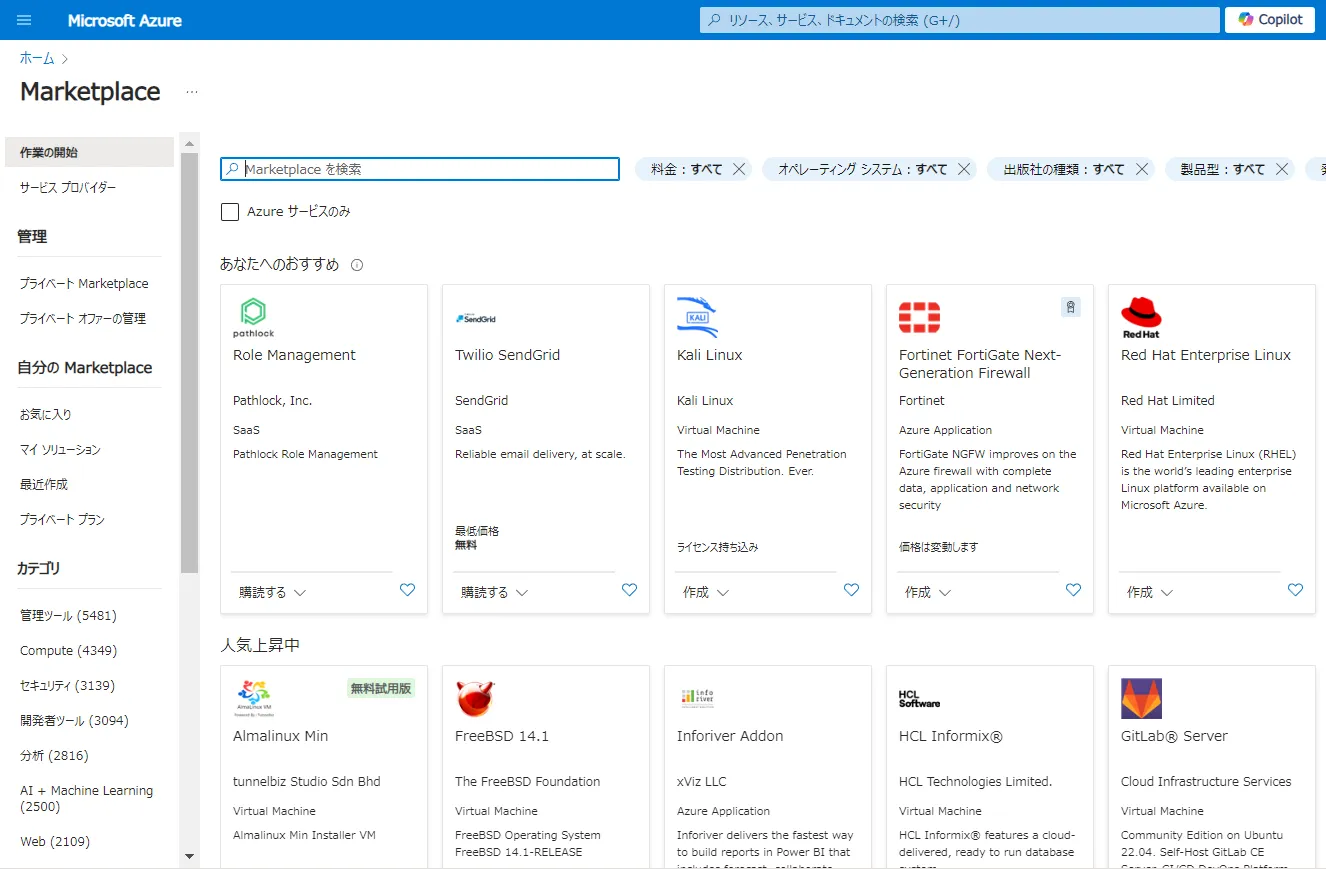This screenshot has height=869, width=1326.
Task: Open 最近作成 in sidebar
Action: 44,484
